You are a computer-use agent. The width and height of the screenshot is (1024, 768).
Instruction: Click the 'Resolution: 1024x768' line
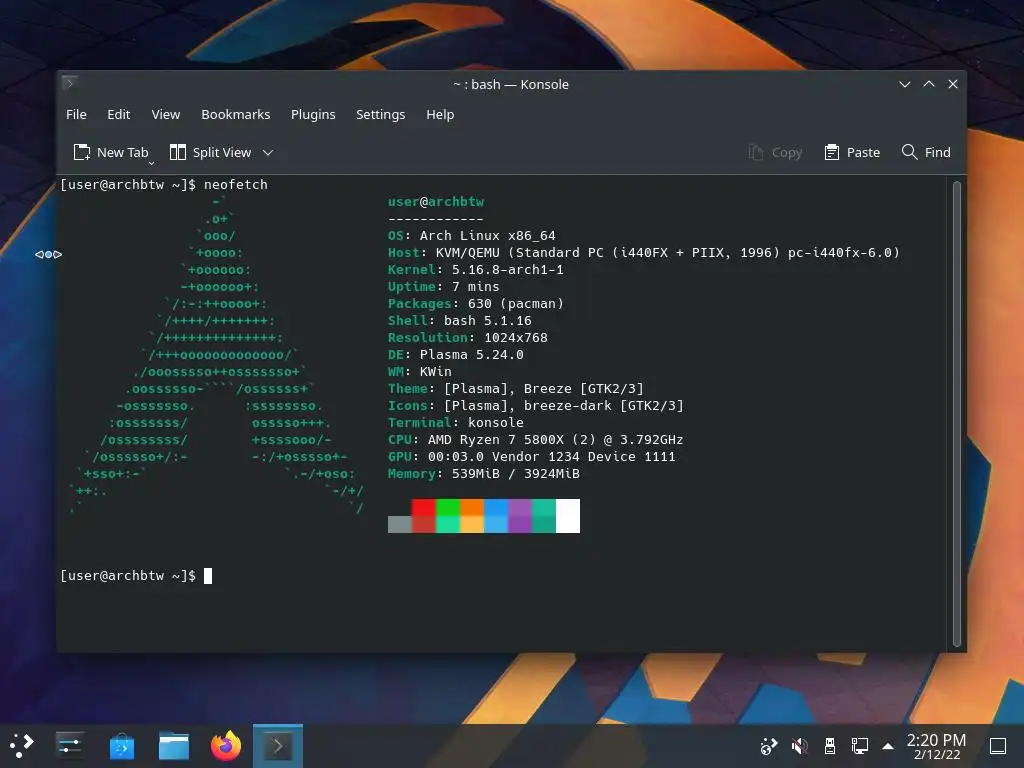point(468,338)
